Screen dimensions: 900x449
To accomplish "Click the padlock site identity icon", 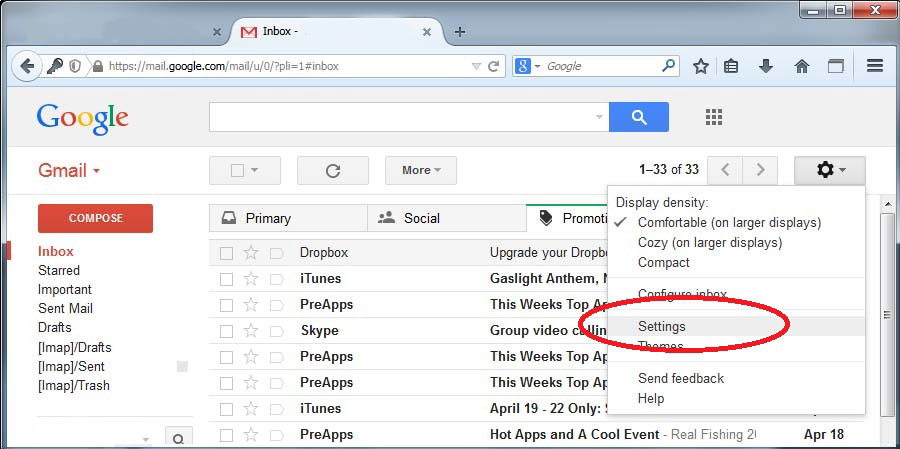I will pyautogui.click(x=98, y=66).
